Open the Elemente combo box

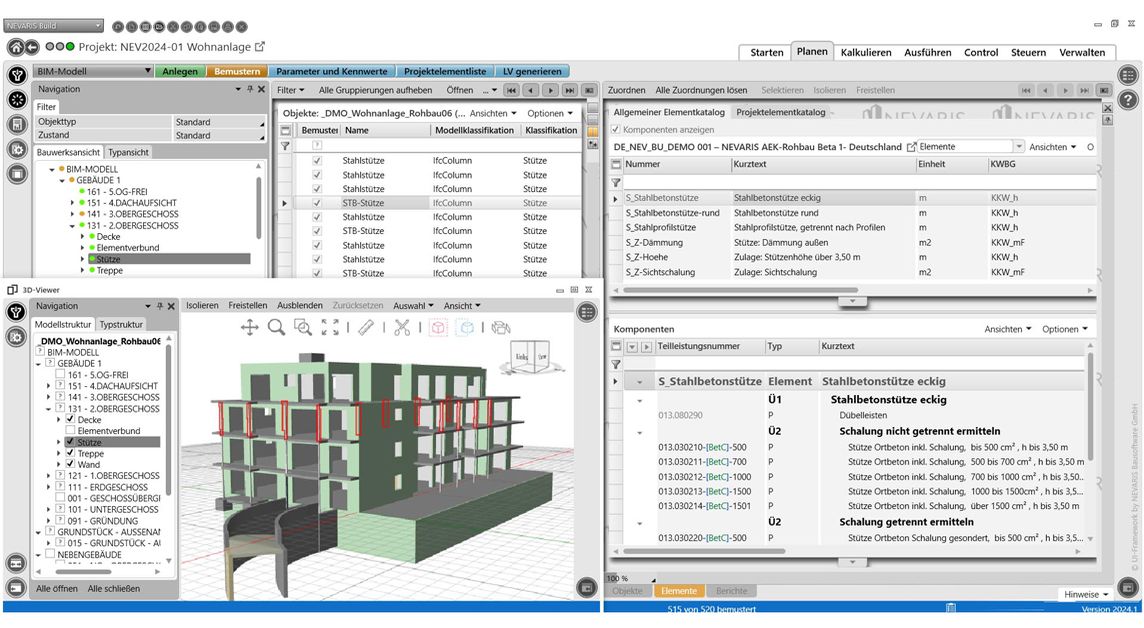[970, 147]
